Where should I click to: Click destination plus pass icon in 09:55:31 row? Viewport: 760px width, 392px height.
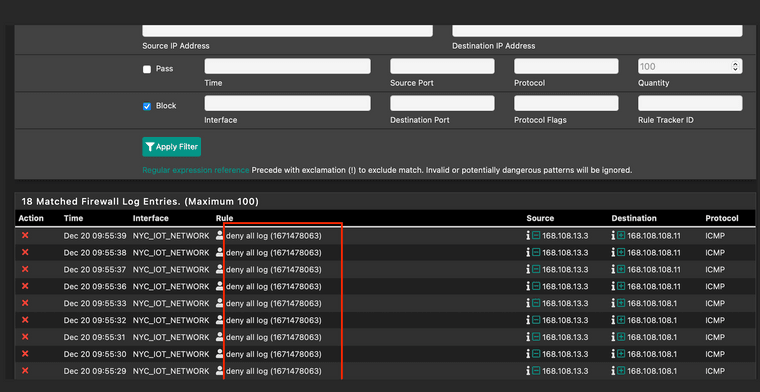[621, 338]
